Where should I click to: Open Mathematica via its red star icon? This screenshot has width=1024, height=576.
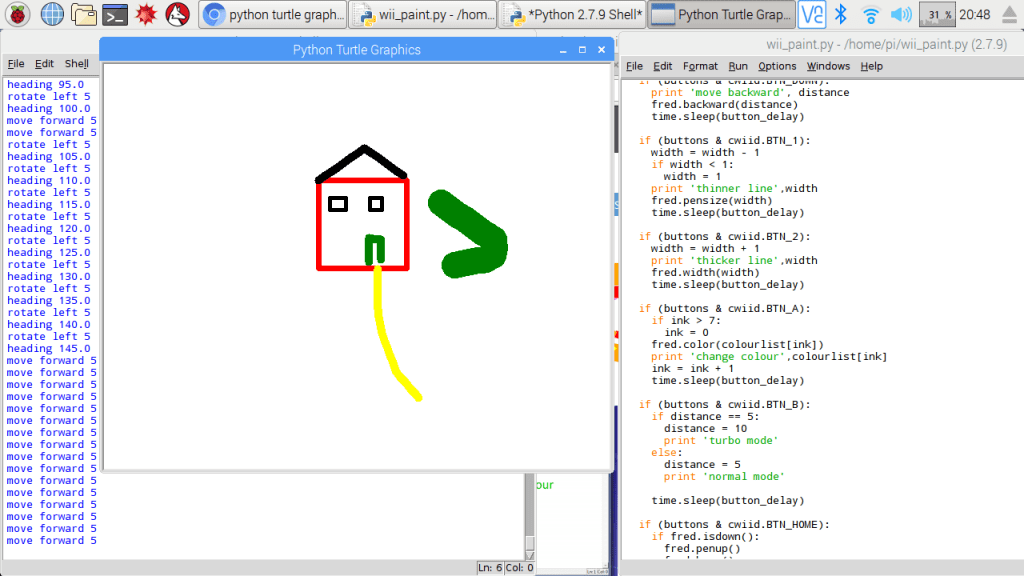[146, 15]
